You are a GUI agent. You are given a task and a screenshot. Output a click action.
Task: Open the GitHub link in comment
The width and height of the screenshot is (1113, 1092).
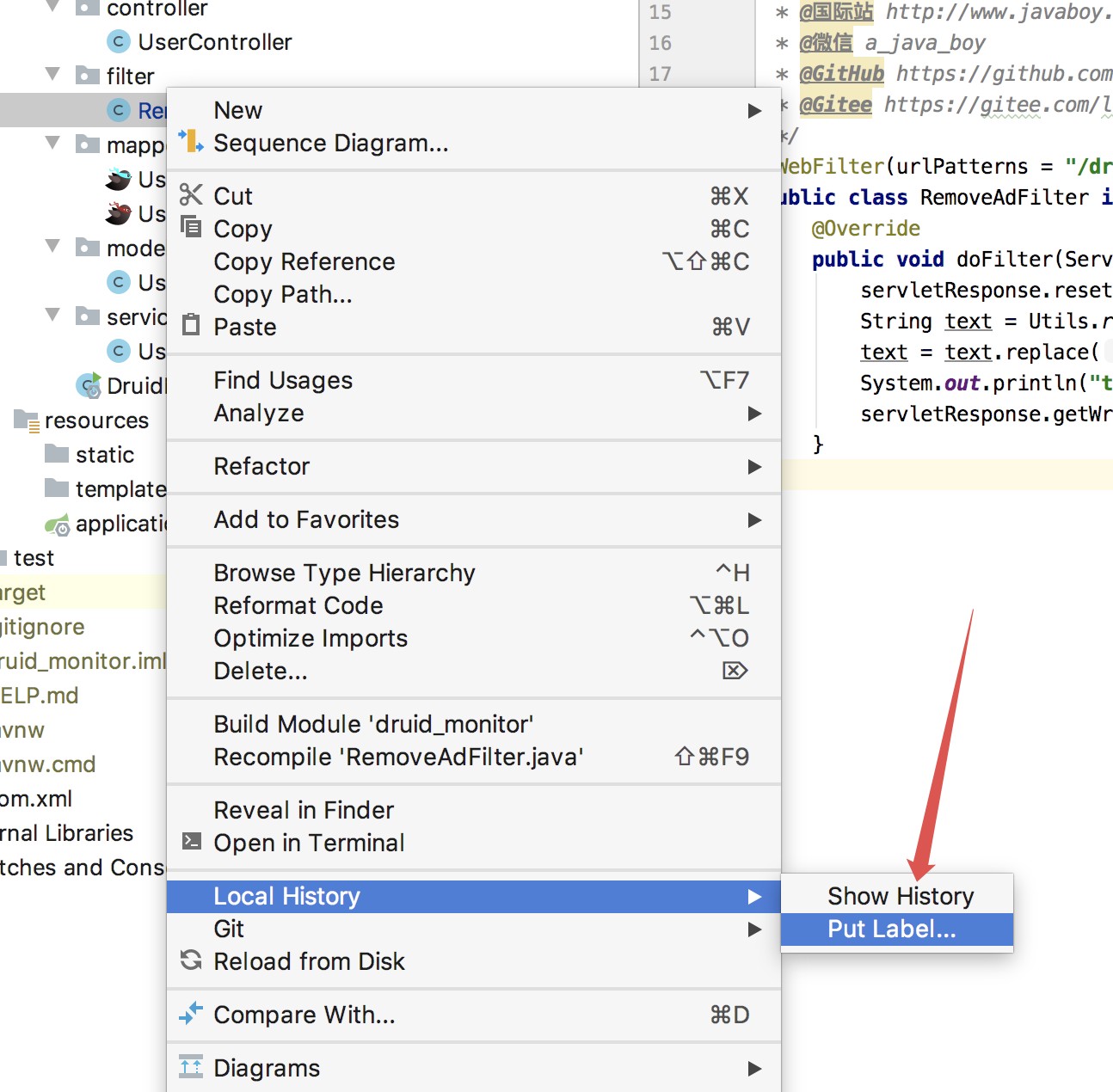(x=1004, y=74)
